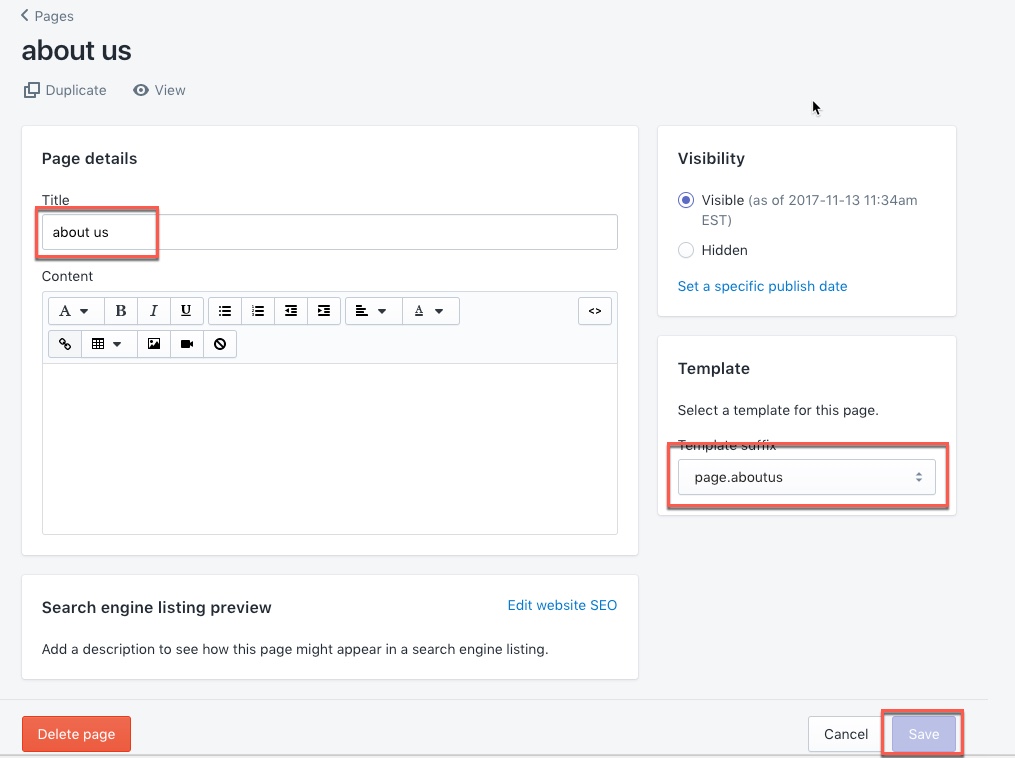This screenshot has width=1015, height=758.
Task: Click Set a specific publish date
Action: click(762, 286)
